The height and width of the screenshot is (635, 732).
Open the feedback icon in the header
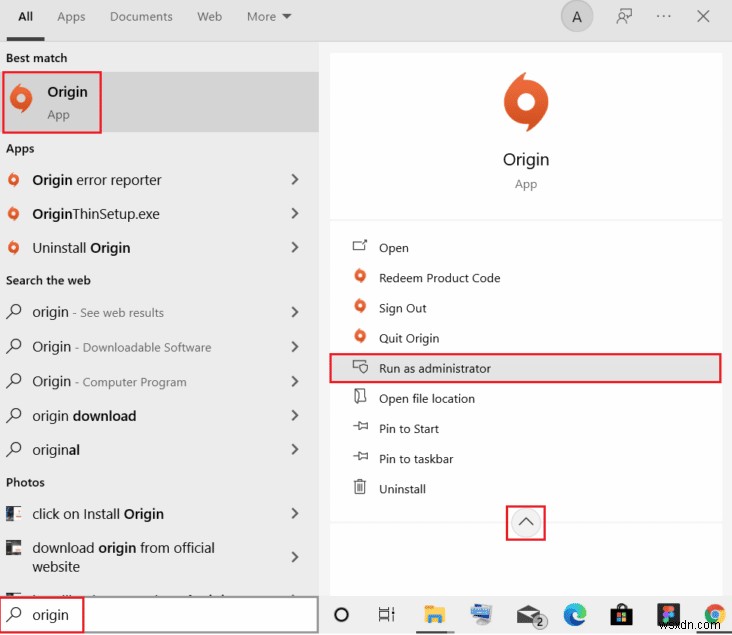(624, 16)
